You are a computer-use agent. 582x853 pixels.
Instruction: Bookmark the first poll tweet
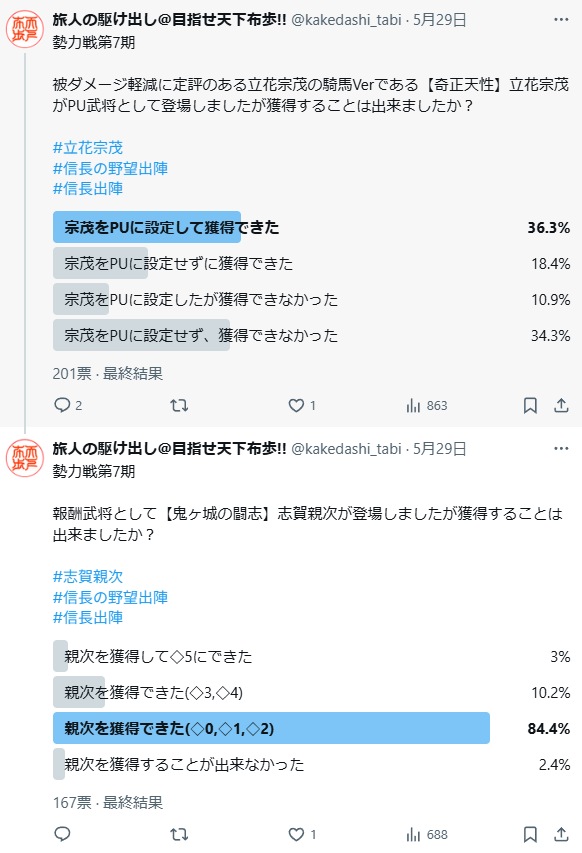pyautogui.click(x=530, y=405)
